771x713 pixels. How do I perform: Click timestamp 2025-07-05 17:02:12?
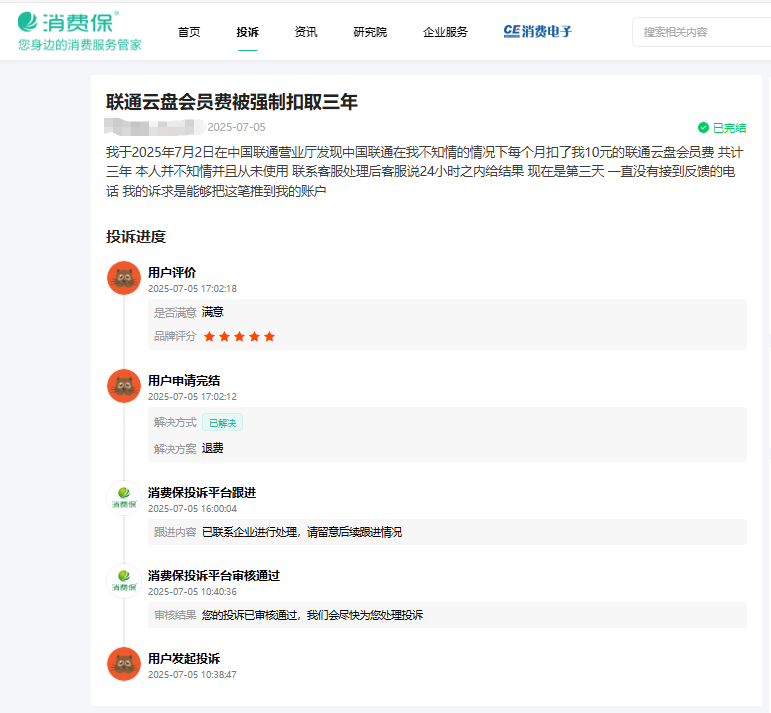(192, 397)
